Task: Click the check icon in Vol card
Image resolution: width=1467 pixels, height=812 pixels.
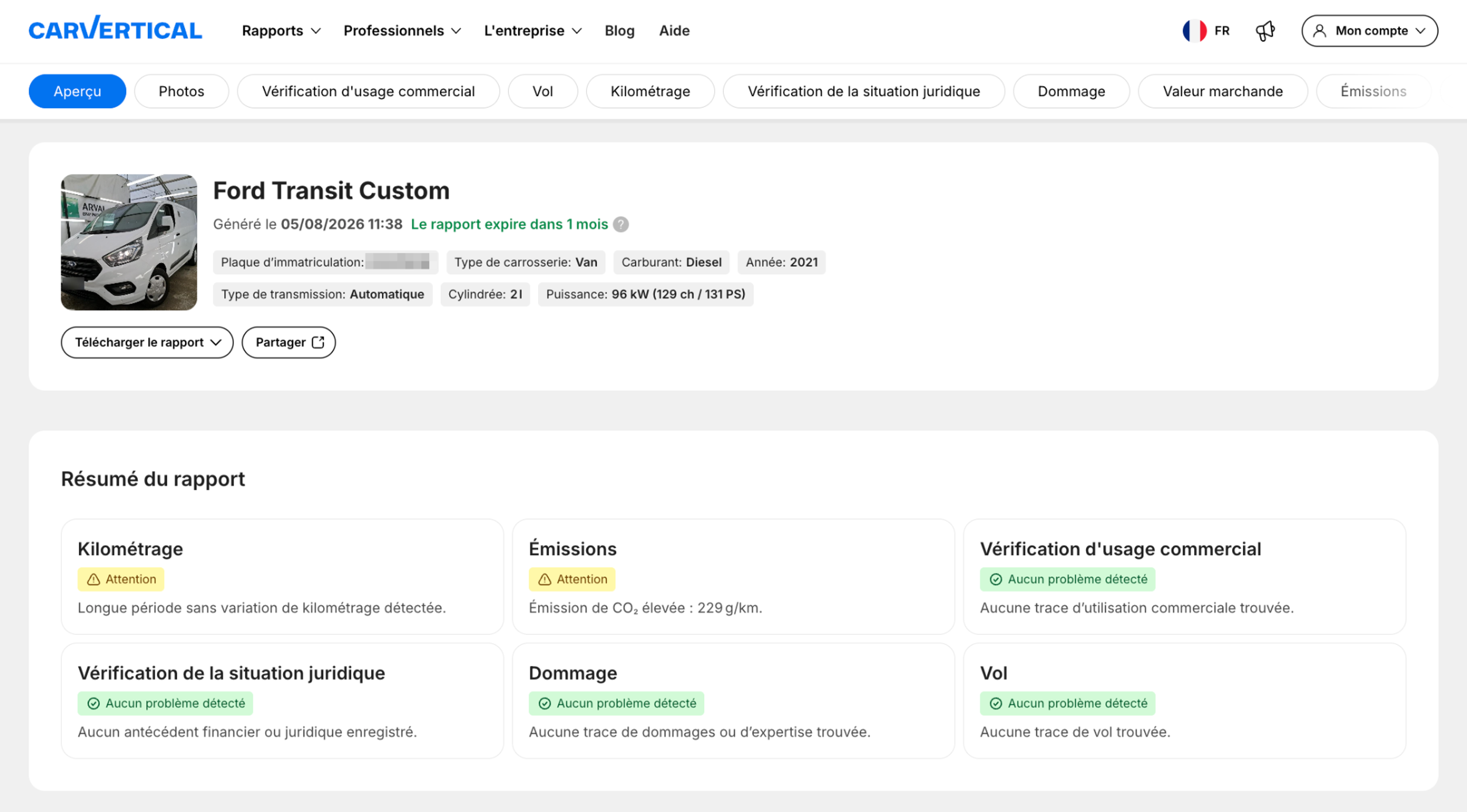Action: [x=996, y=704]
